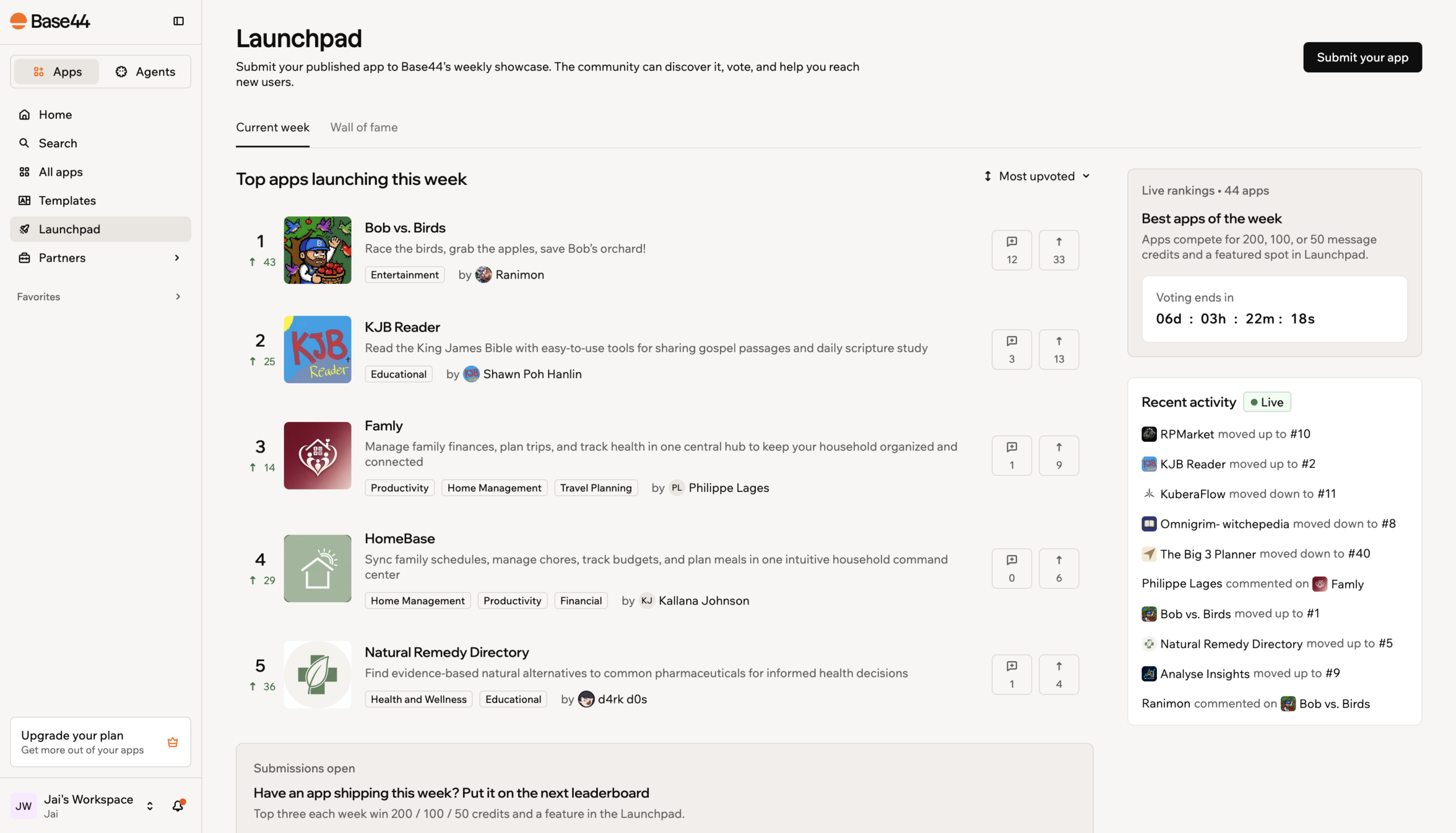Open the Templates page
The image size is (1456, 833).
pyautogui.click(x=101, y=200)
